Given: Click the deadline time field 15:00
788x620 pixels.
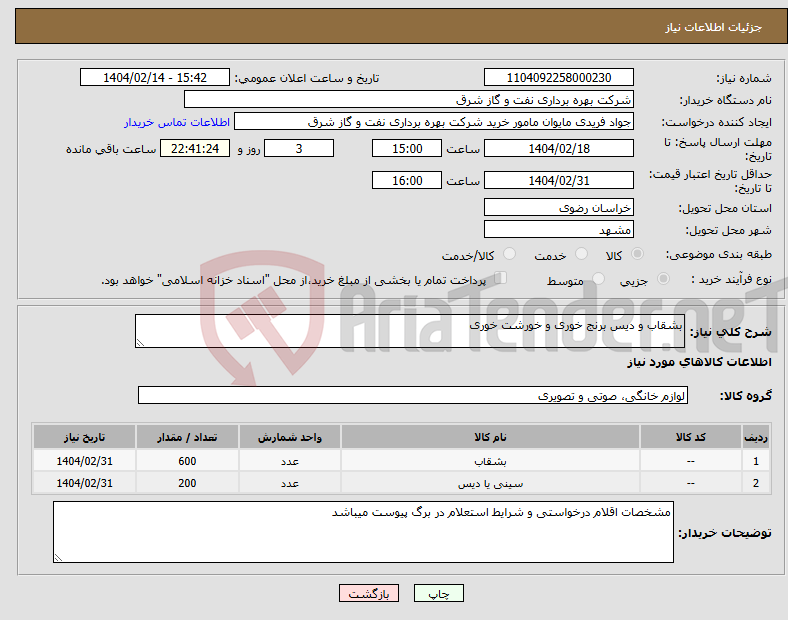Looking at the screenshot, I should click(x=407, y=148).
